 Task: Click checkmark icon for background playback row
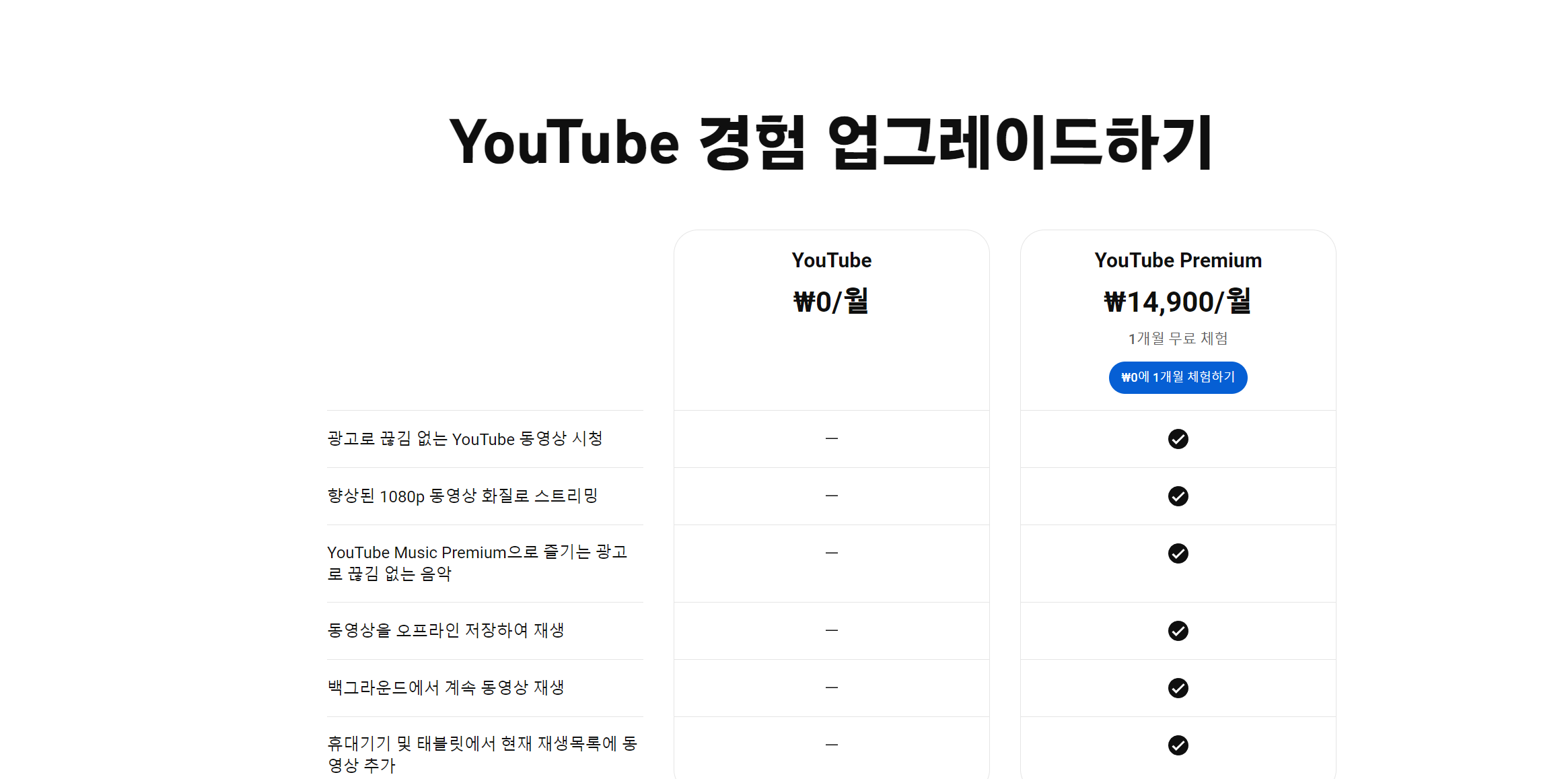[x=1178, y=688]
